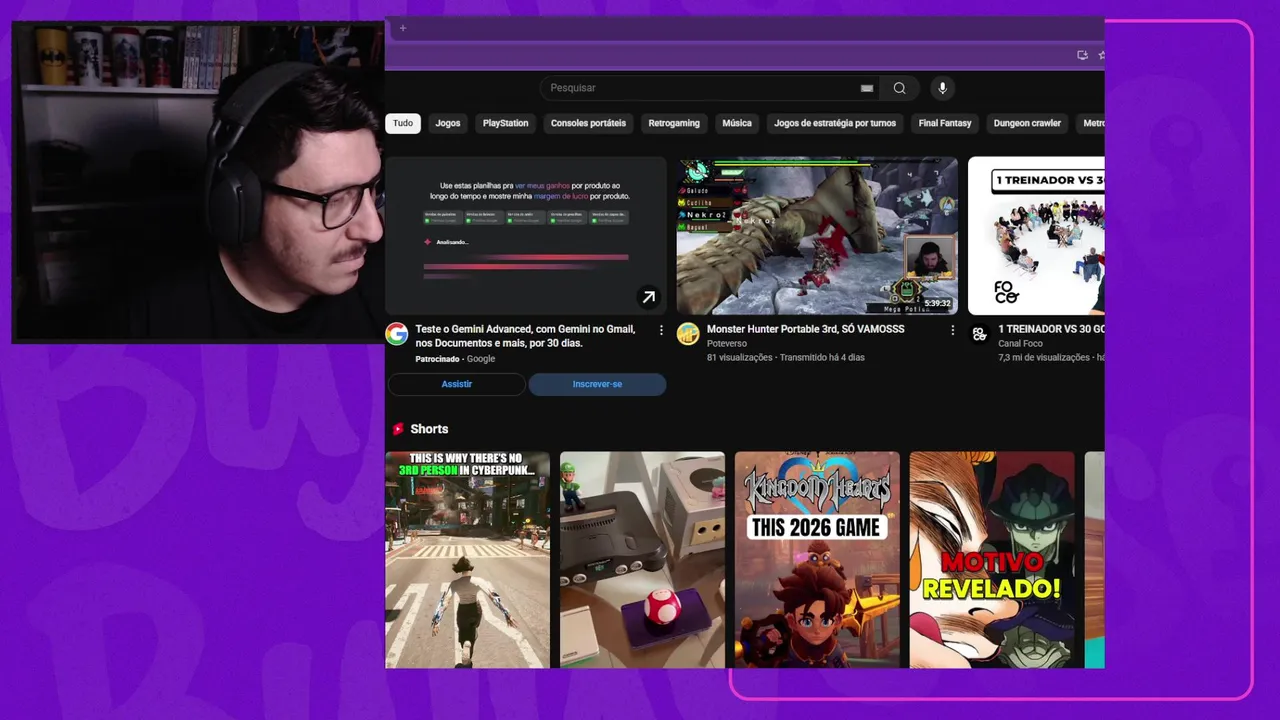
Task: Select Jogos de estratégia por turnos chip
Action: [x=835, y=123]
